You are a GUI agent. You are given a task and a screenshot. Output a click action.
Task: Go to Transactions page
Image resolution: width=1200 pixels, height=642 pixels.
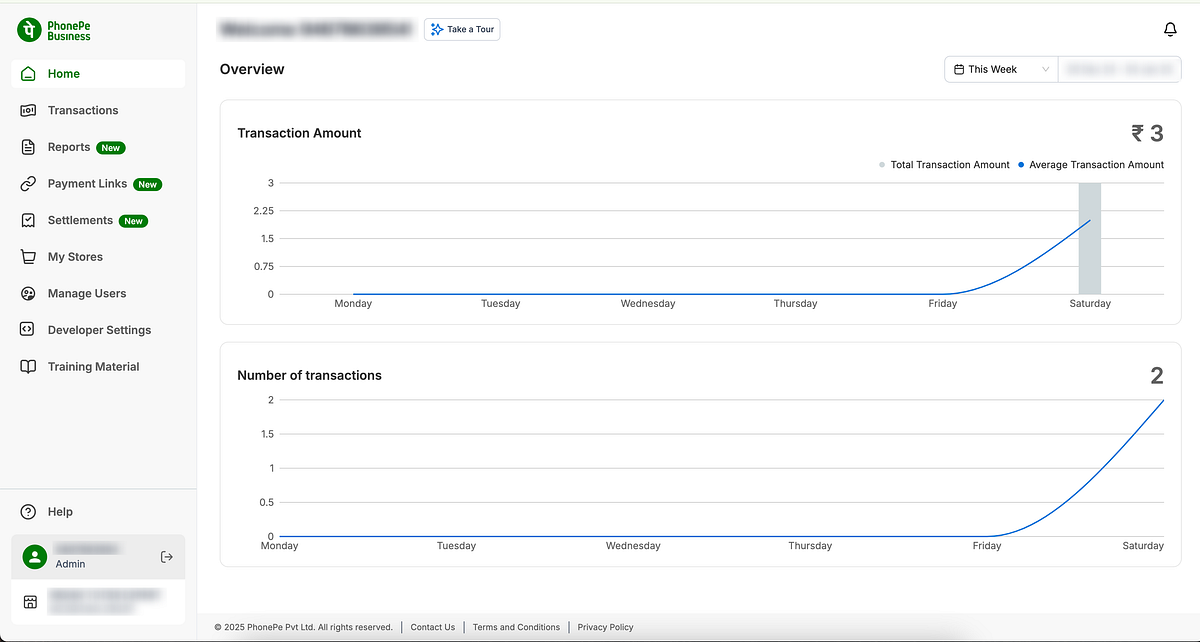(98, 110)
